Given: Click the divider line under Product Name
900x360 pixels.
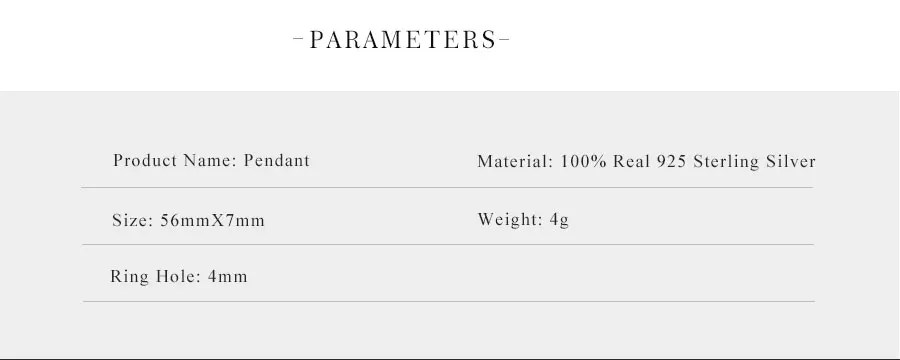Looking at the screenshot, I should point(447,187).
